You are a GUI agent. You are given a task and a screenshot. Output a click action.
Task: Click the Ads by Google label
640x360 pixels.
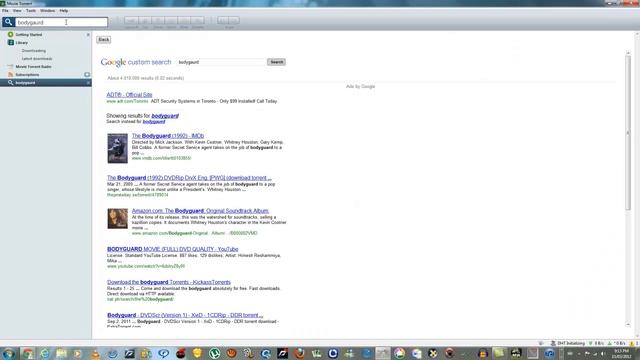360,87
